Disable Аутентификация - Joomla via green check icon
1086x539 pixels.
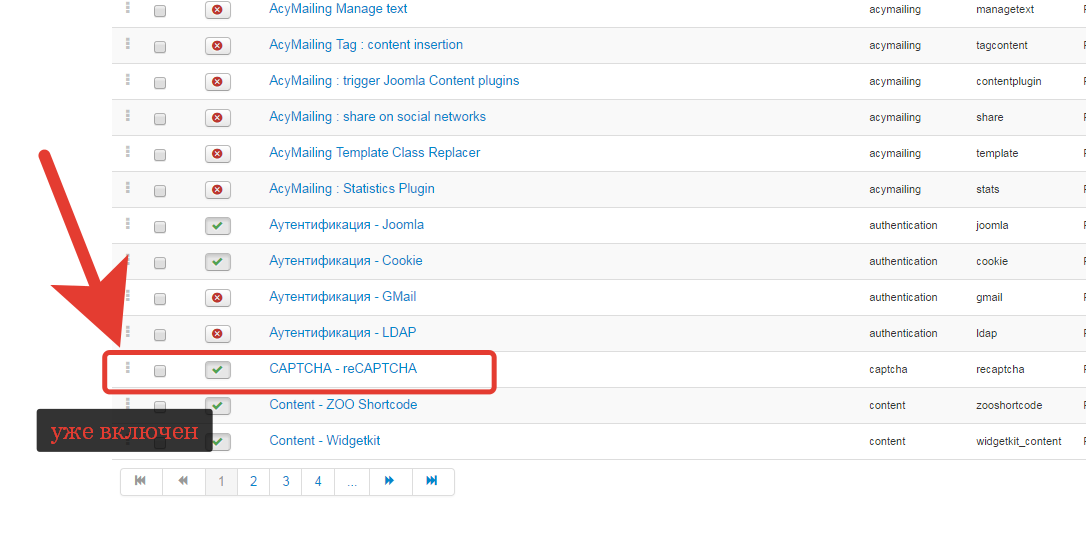pos(217,226)
